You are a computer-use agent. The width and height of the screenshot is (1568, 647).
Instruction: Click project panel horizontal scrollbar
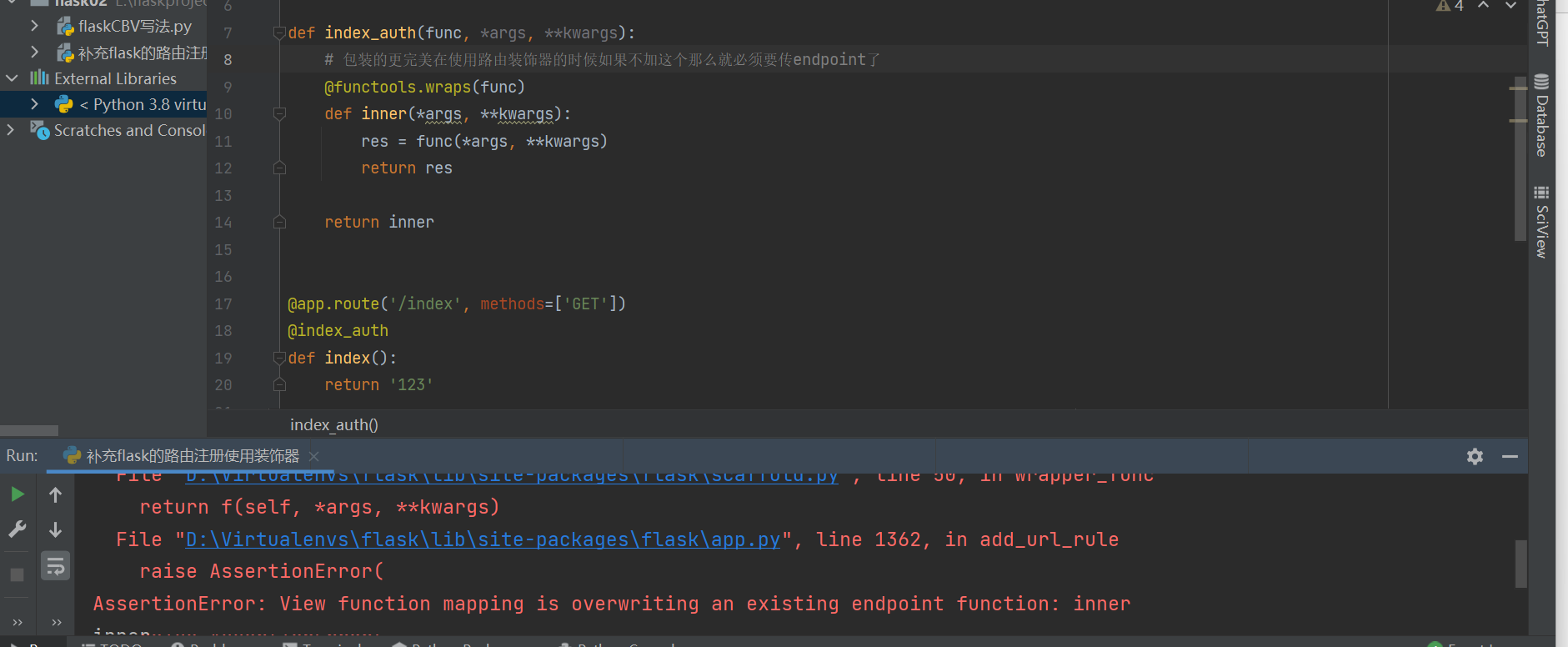tap(29, 431)
